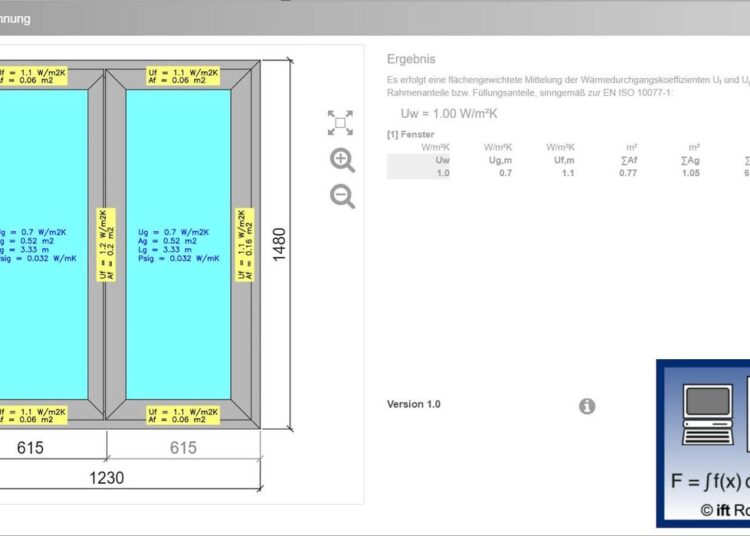Screen dimensions: 750x536
Task: Click the Uw column header
Action: 442,160
